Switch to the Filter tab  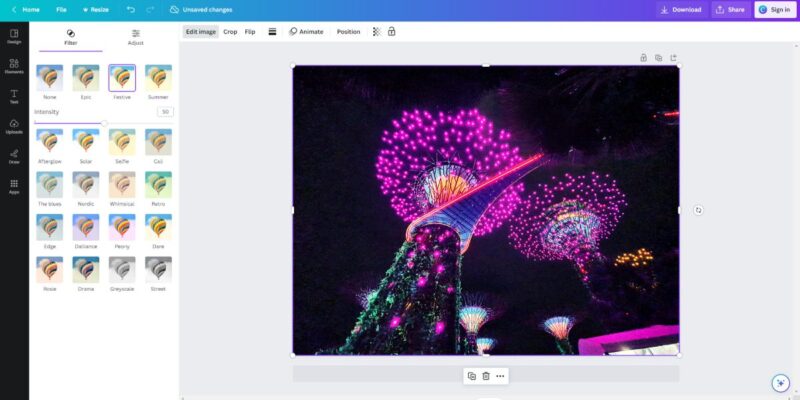(71, 38)
